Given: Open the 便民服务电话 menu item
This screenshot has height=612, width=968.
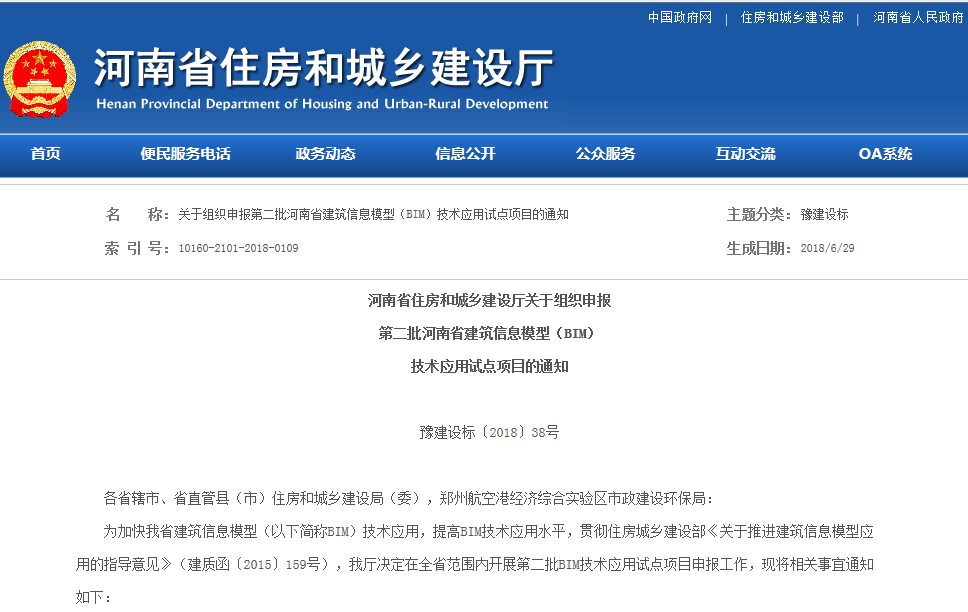Looking at the screenshot, I should (185, 154).
